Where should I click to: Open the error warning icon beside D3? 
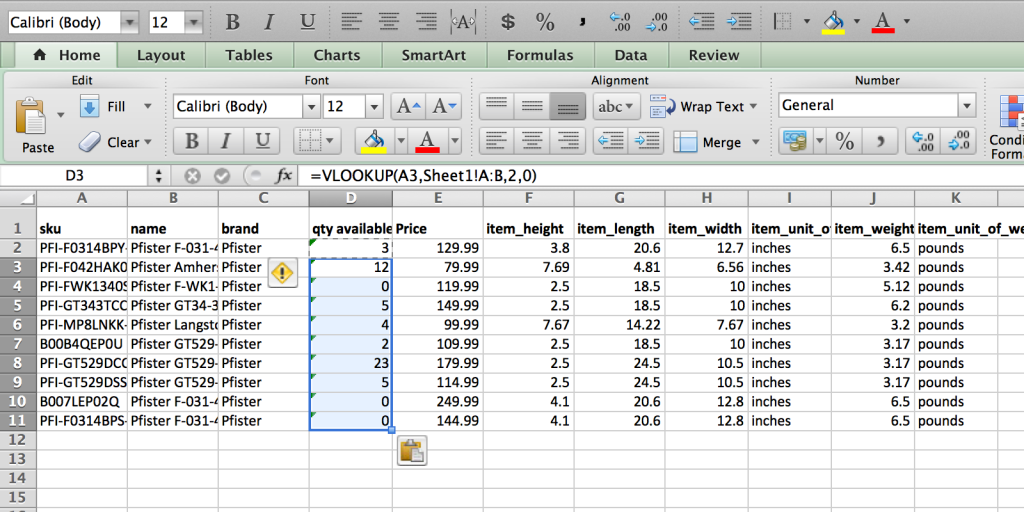click(282, 272)
